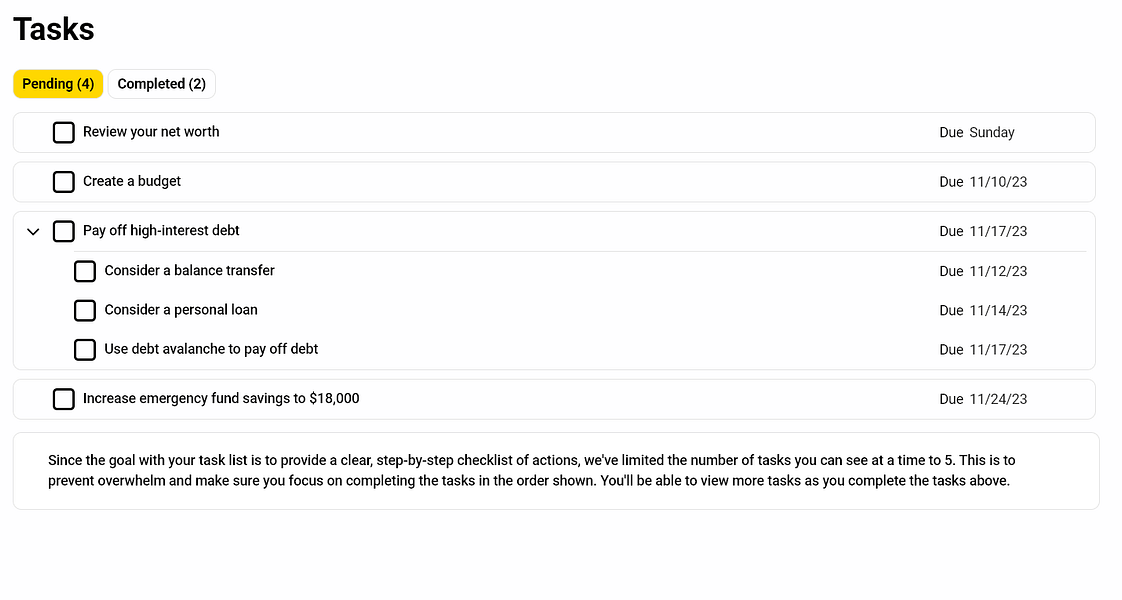Image resolution: width=1122 pixels, height=600 pixels.
Task: Click the Due Sunday date
Action: (977, 132)
